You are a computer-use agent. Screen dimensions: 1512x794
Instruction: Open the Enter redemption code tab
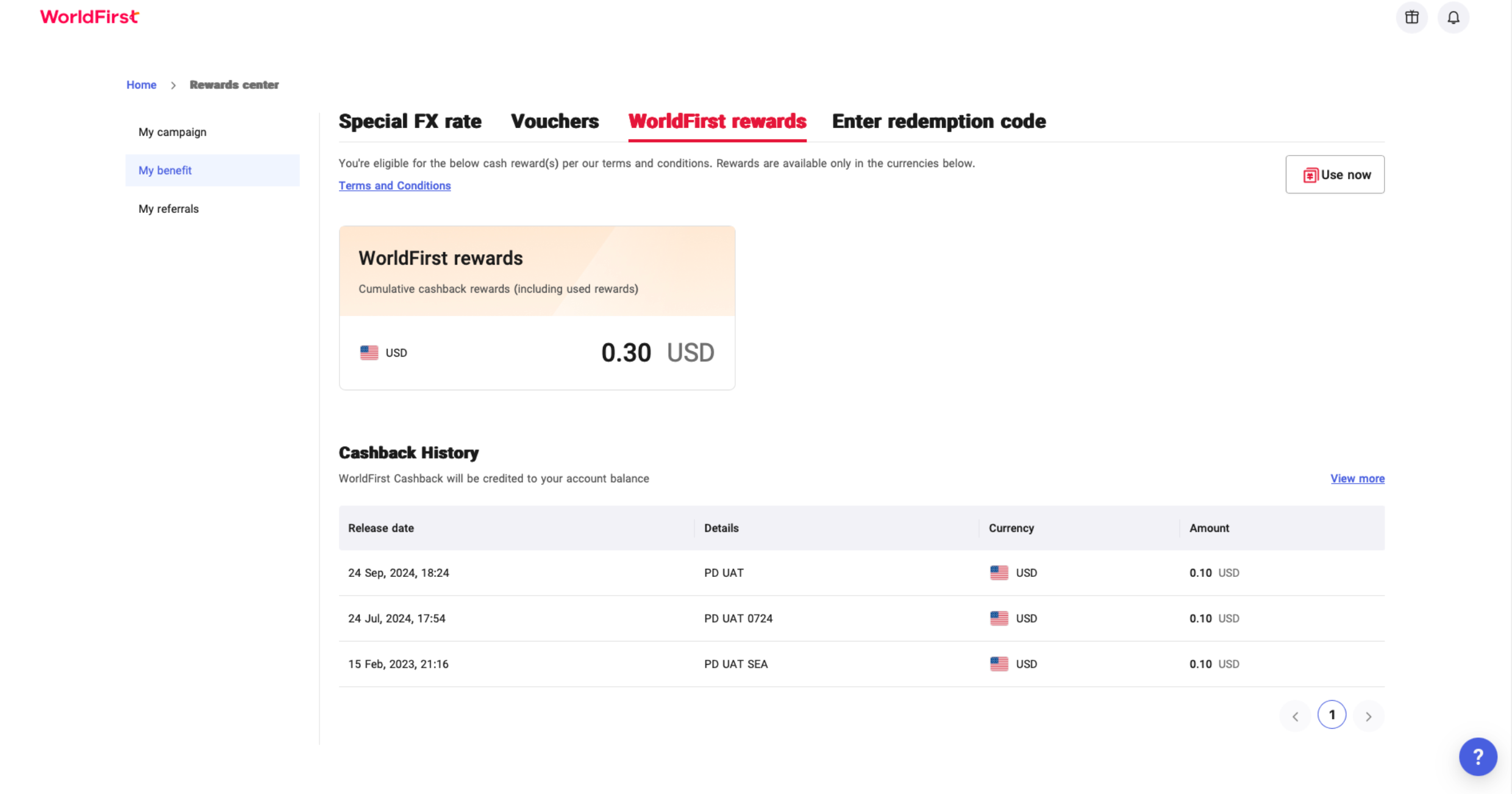click(939, 121)
